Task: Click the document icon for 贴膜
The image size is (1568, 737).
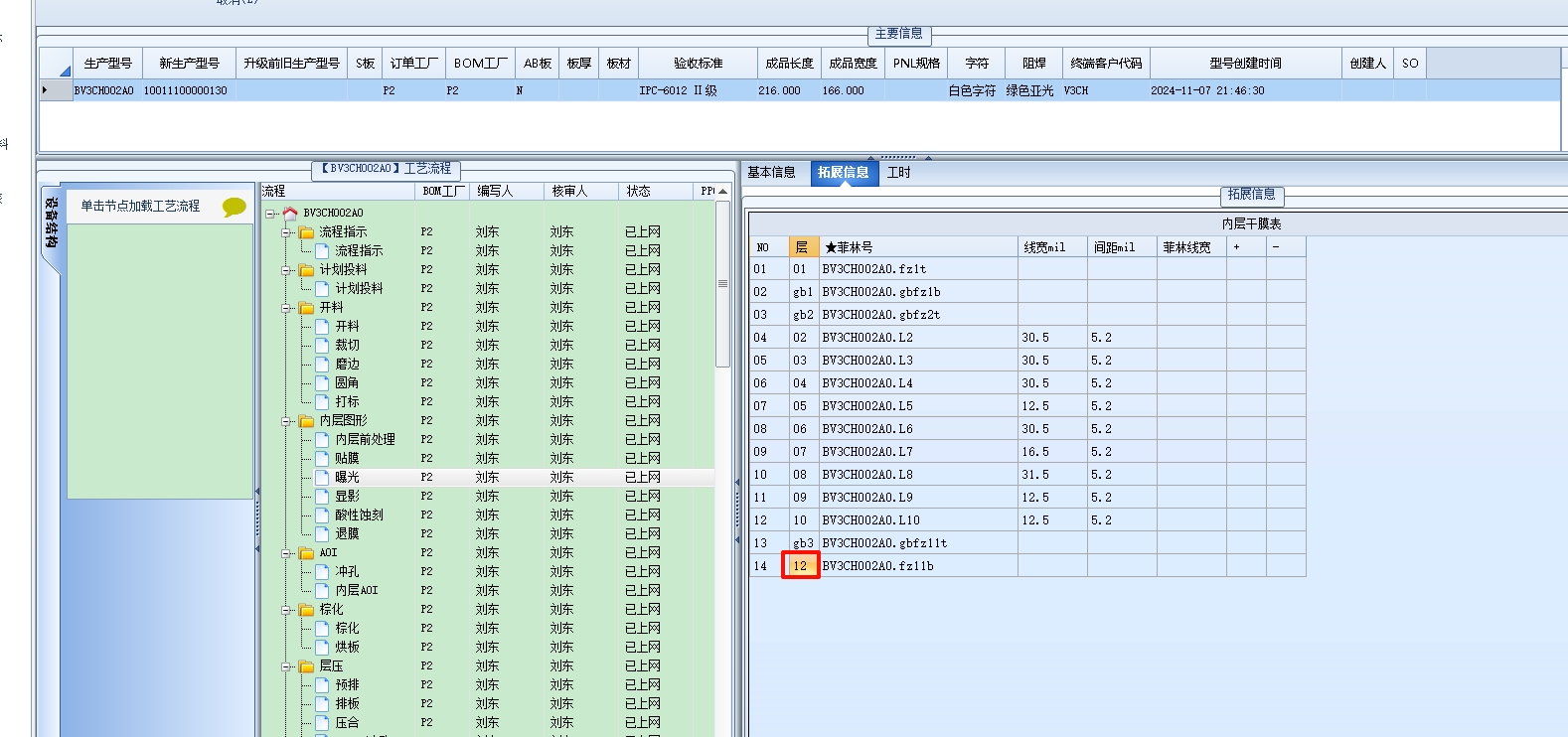Action: 322,458
